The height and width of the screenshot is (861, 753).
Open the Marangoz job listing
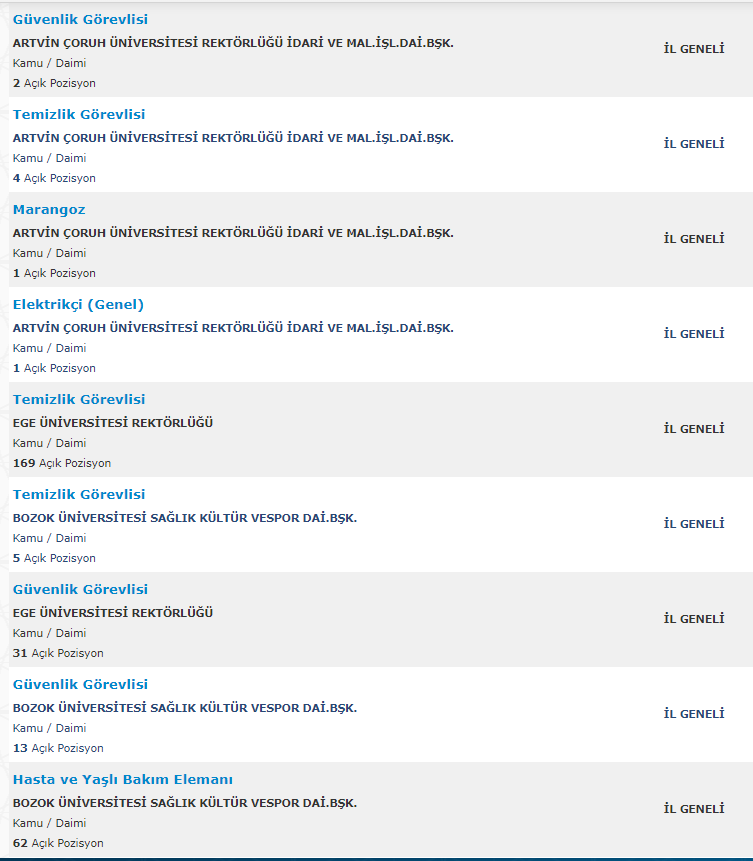49,210
